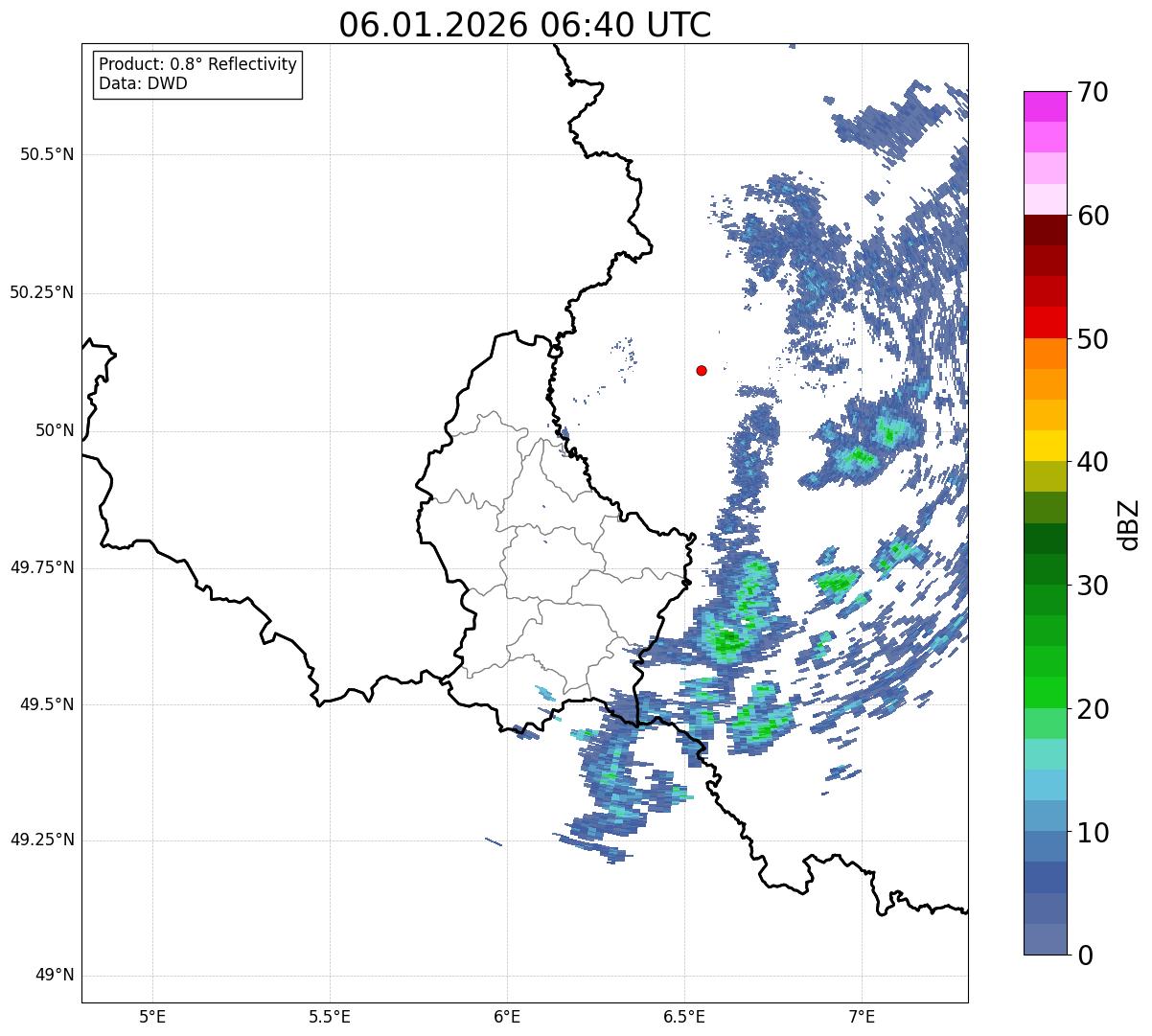This screenshot has height=1036, width=1152.
Task: Pick the yellow colorbar swatch just above 40
Action: 1045,446
